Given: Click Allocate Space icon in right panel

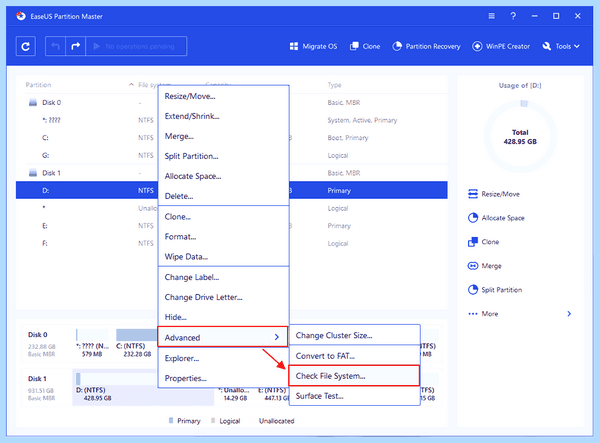Looking at the screenshot, I should click(473, 218).
